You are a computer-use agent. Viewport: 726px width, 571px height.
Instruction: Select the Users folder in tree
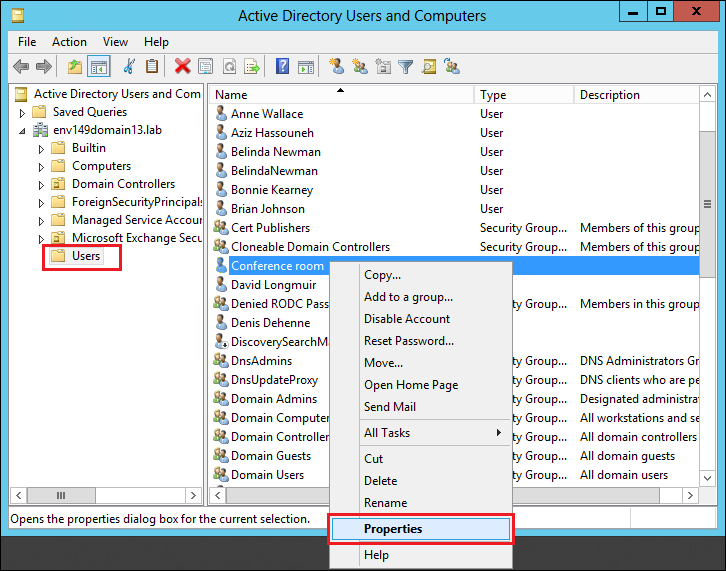coord(77,256)
